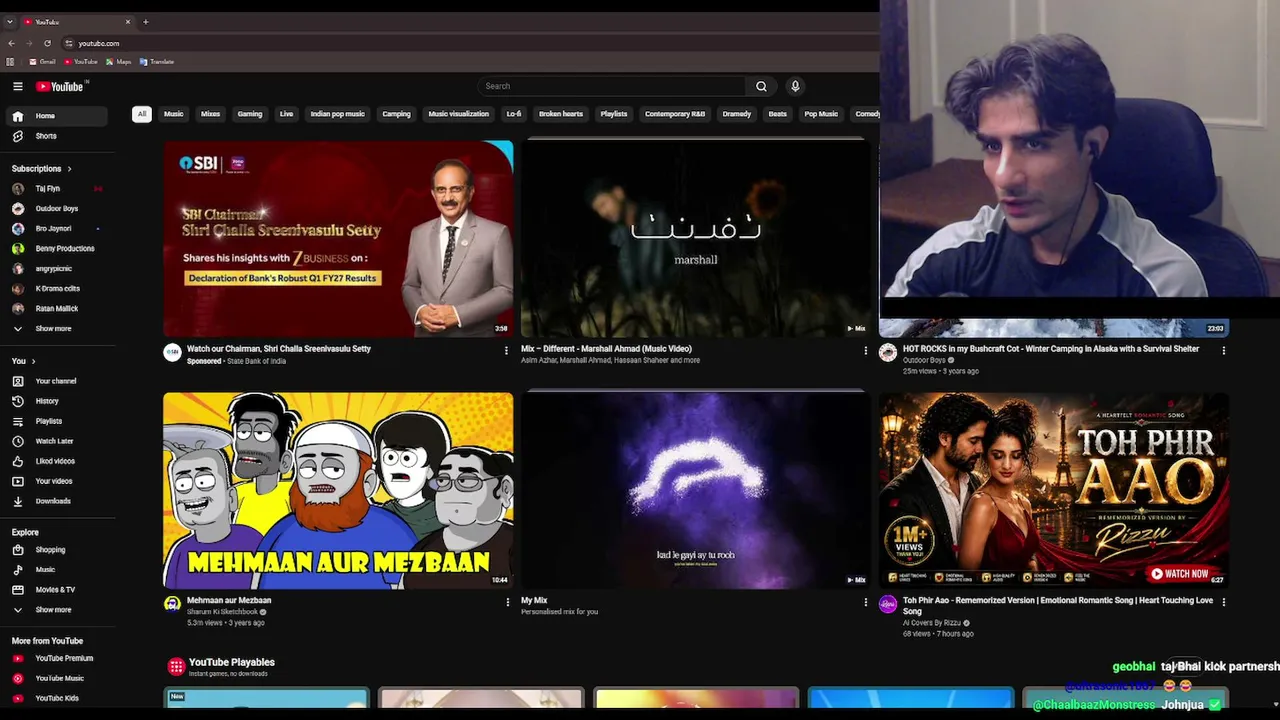
Task: Play the Toh Phir Aao thumbnail
Action: coord(1054,490)
